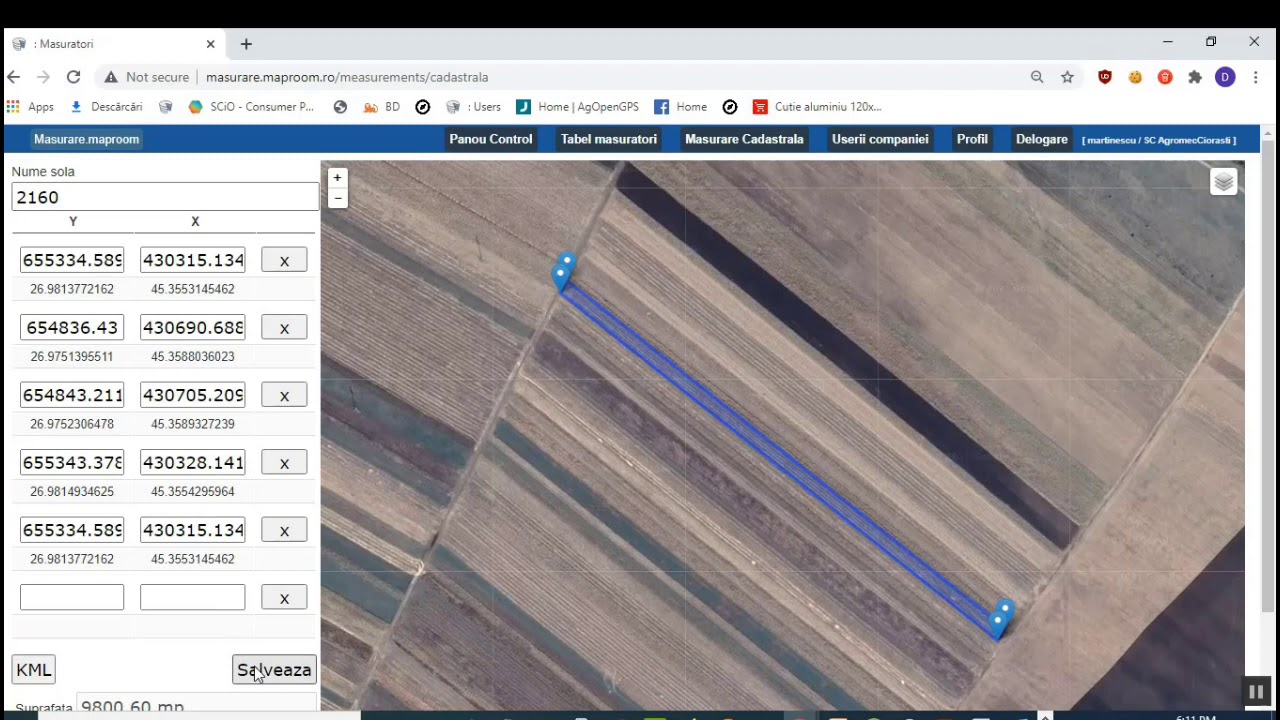Pause the video playback

1256,691
